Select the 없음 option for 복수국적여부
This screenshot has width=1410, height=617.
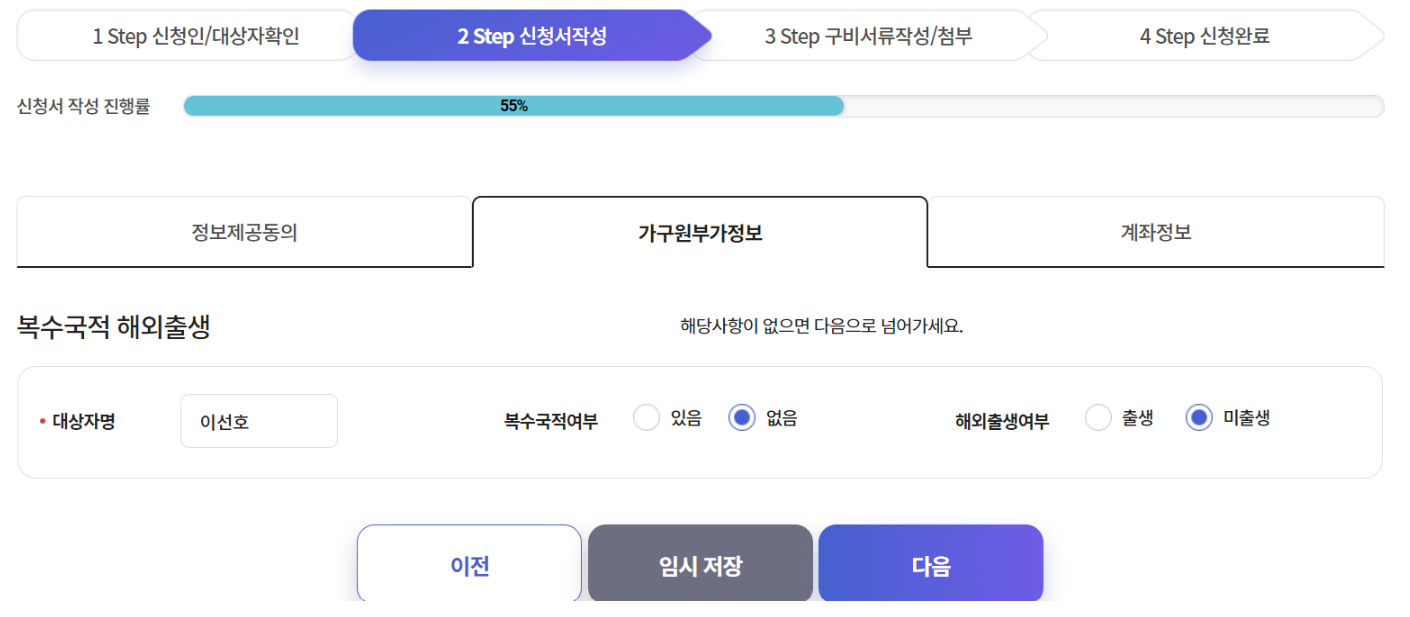click(742, 418)
